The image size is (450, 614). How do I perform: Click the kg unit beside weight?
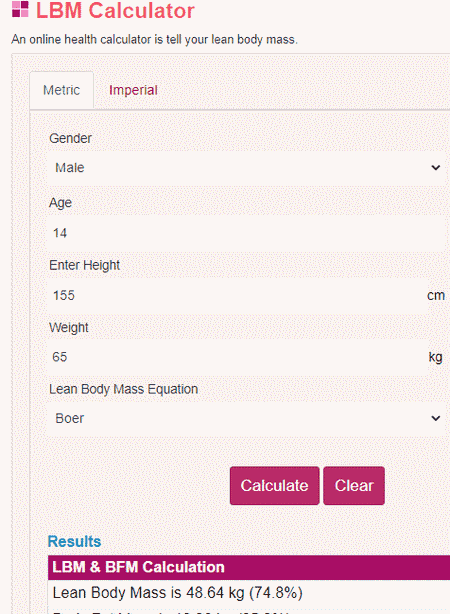[x=436, y=357]
